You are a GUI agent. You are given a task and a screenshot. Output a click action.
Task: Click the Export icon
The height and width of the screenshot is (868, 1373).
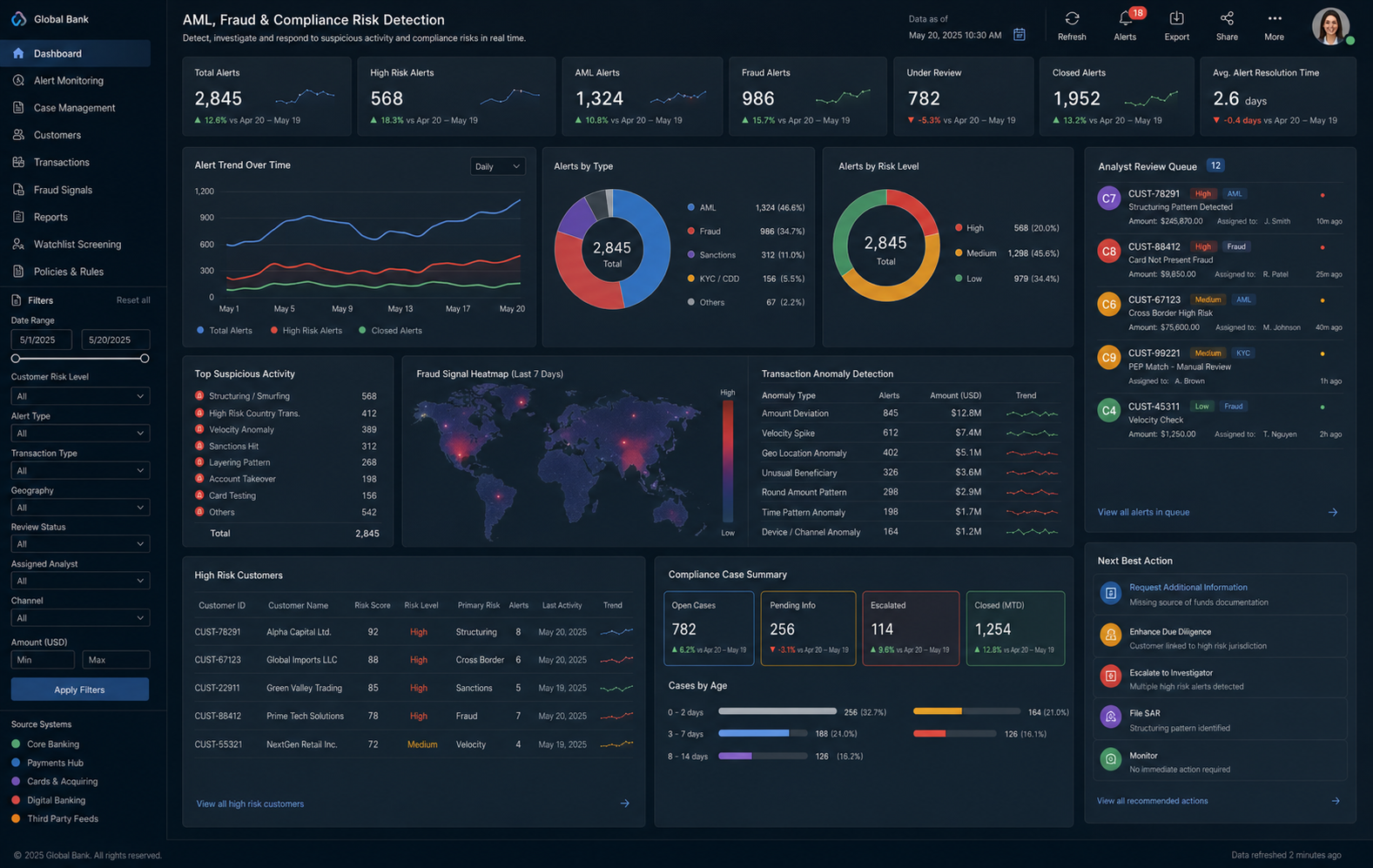pyautogui.click(x=1176, y=18)
